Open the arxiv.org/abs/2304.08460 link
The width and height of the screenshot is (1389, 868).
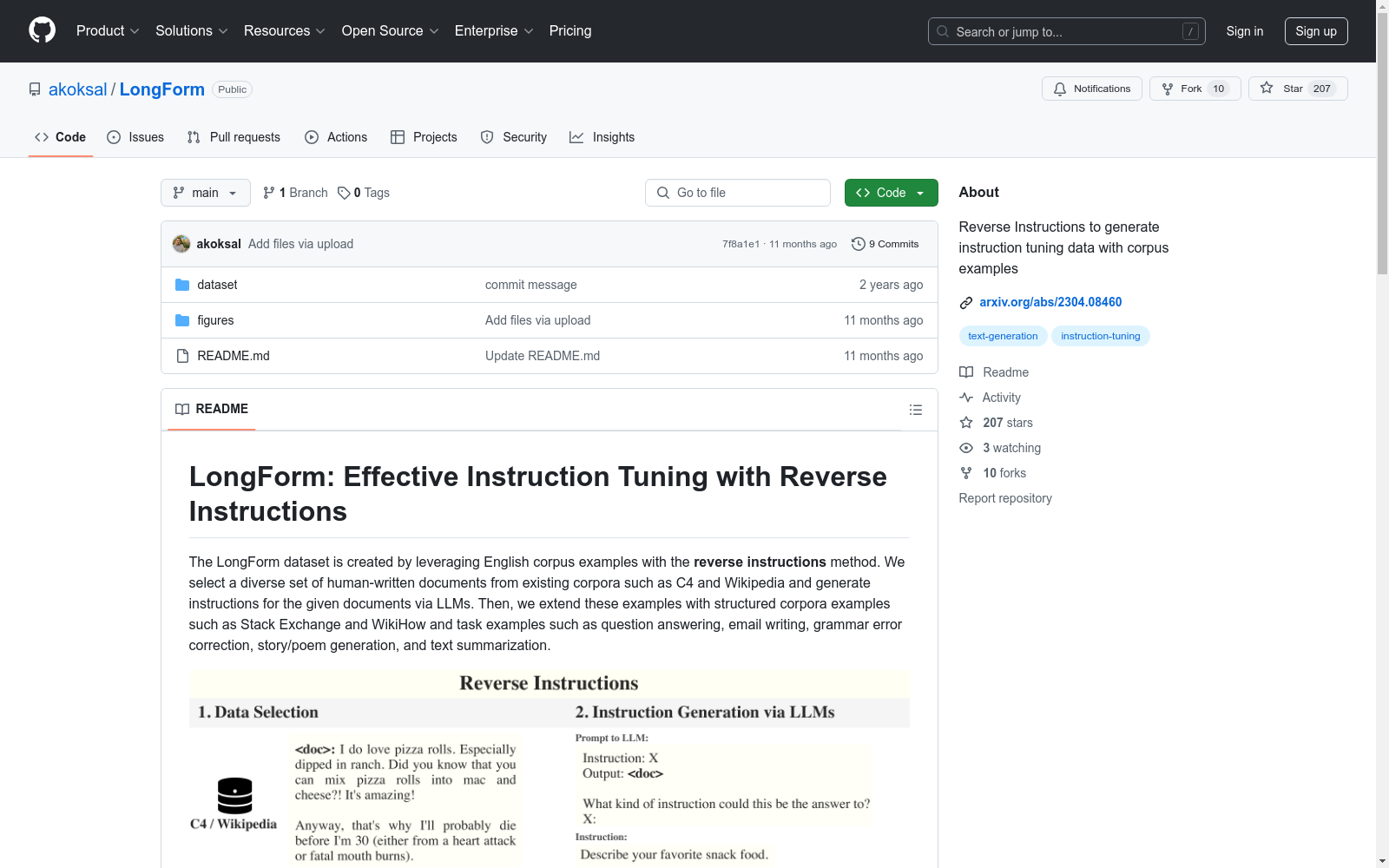[x=1050, y=302]
